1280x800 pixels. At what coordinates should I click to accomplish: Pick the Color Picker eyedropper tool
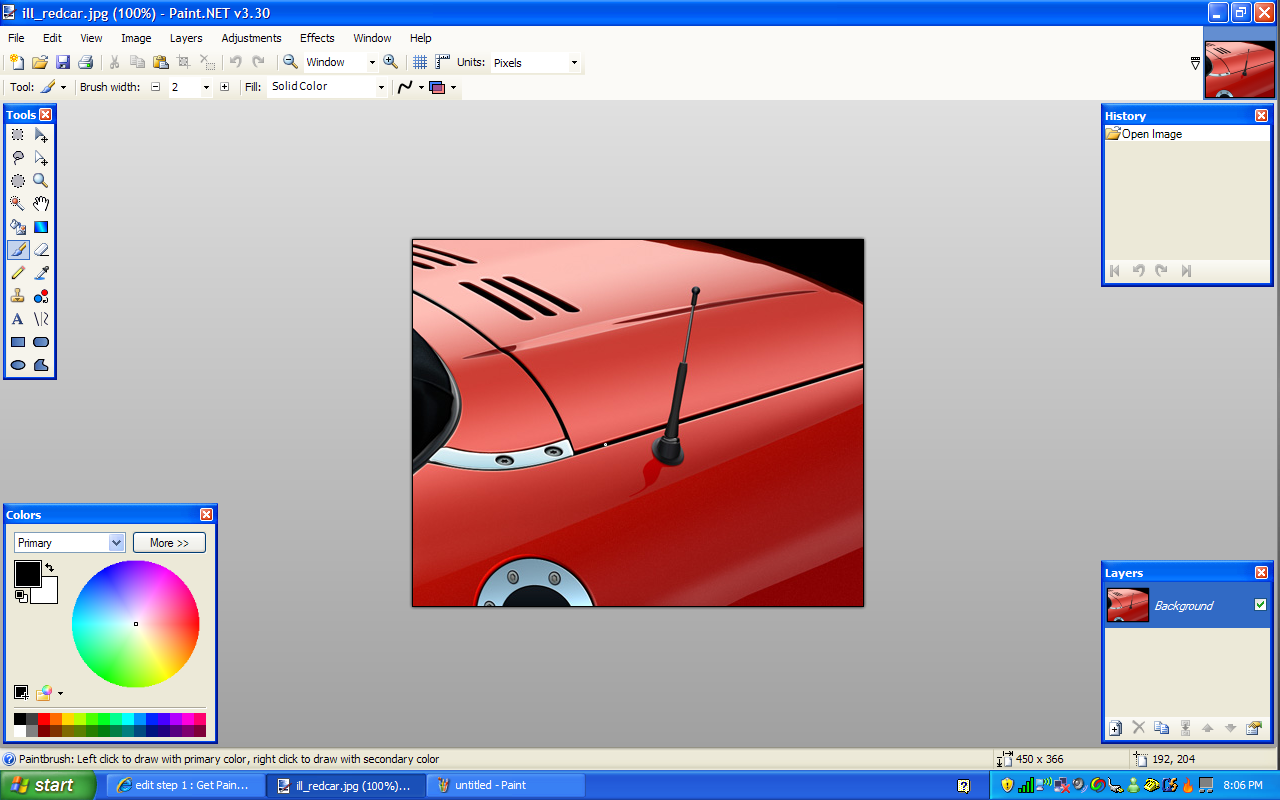pyautogui.click(x=41, y=273)
